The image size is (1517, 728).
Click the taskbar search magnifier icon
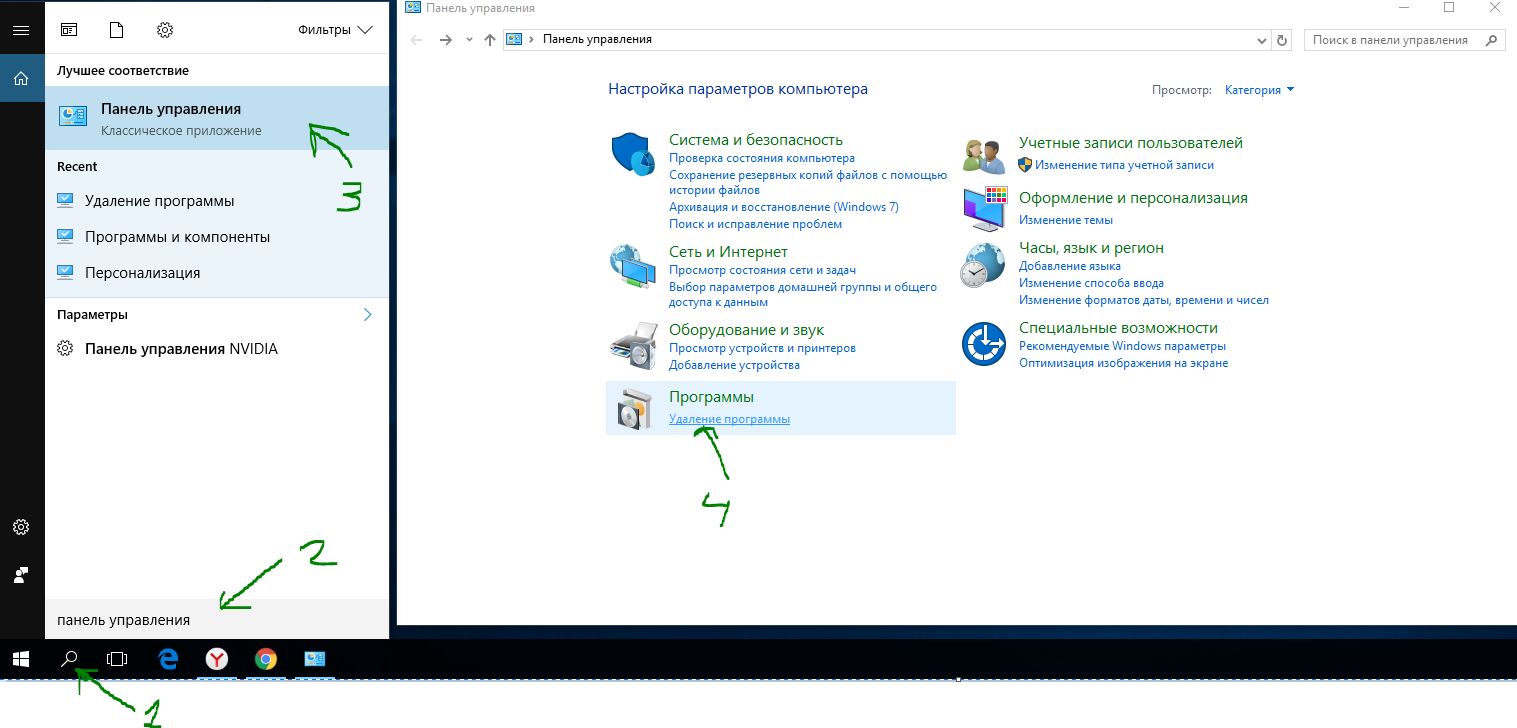69,659
